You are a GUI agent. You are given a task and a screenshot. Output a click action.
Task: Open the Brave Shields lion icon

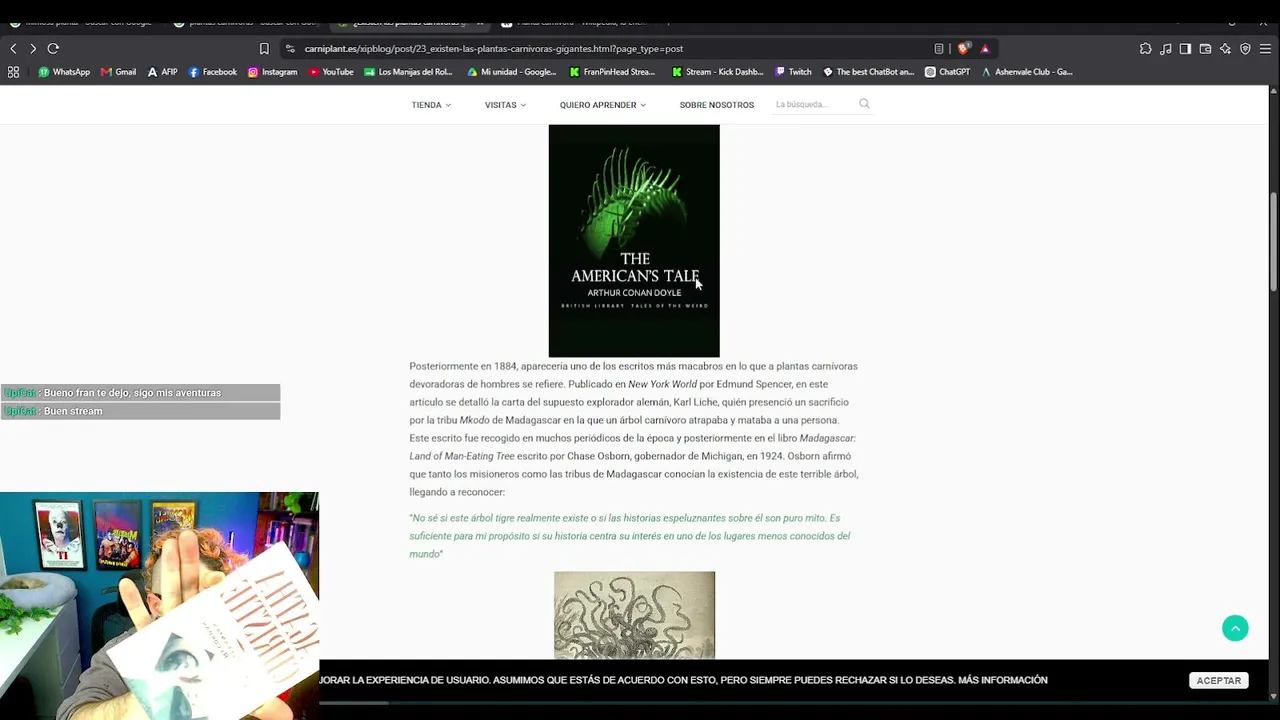pos(963,48)
